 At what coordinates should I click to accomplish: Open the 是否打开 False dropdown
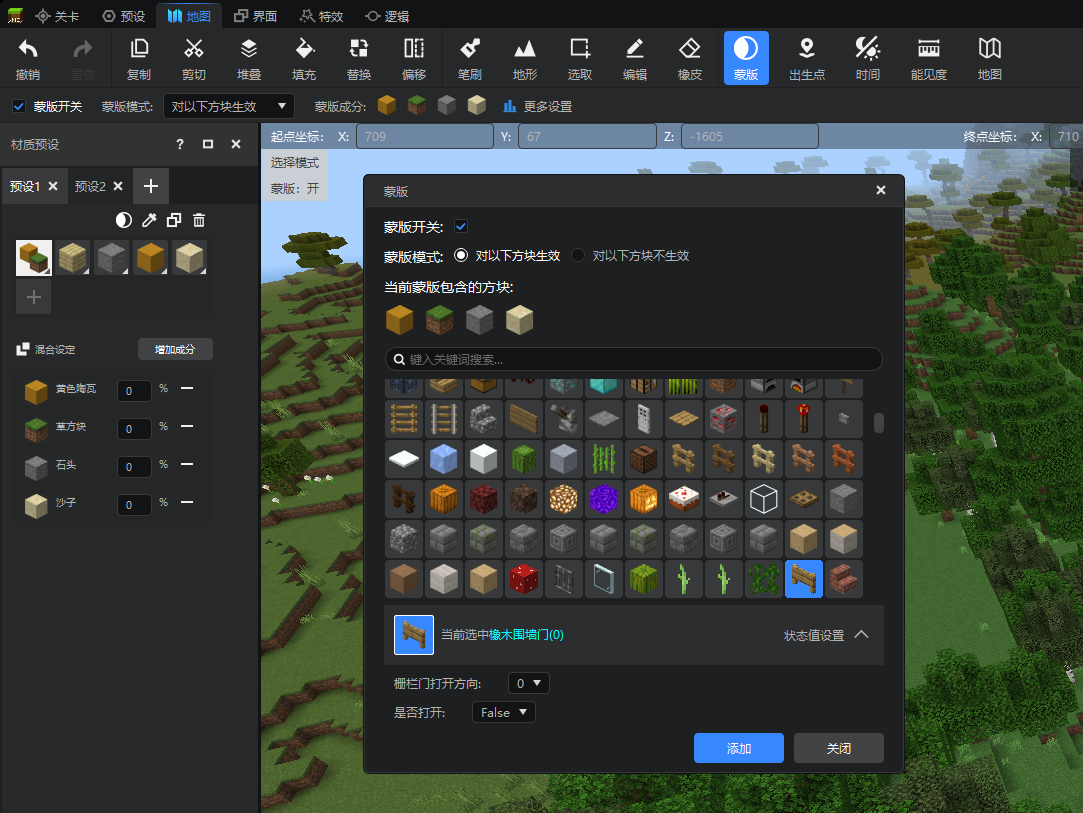click(504, 712)
